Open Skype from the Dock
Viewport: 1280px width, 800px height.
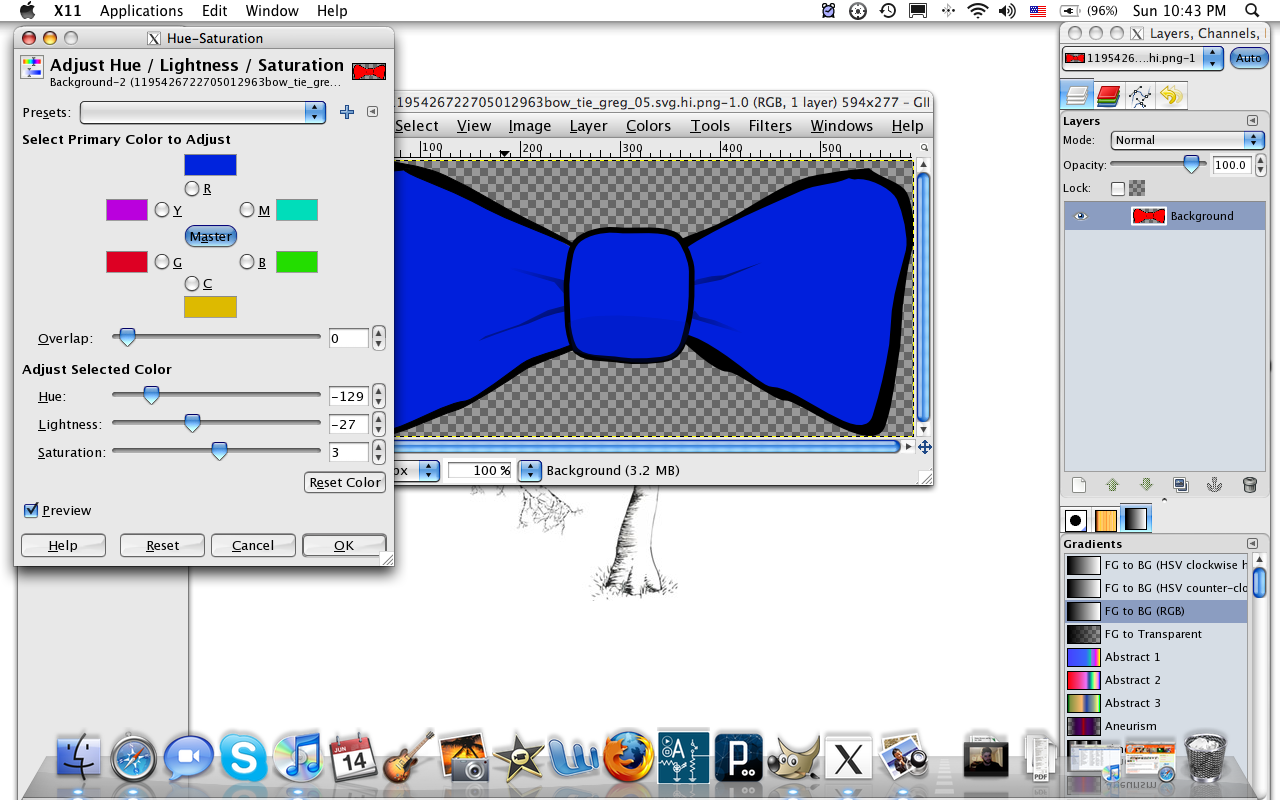tap(243, 757)
